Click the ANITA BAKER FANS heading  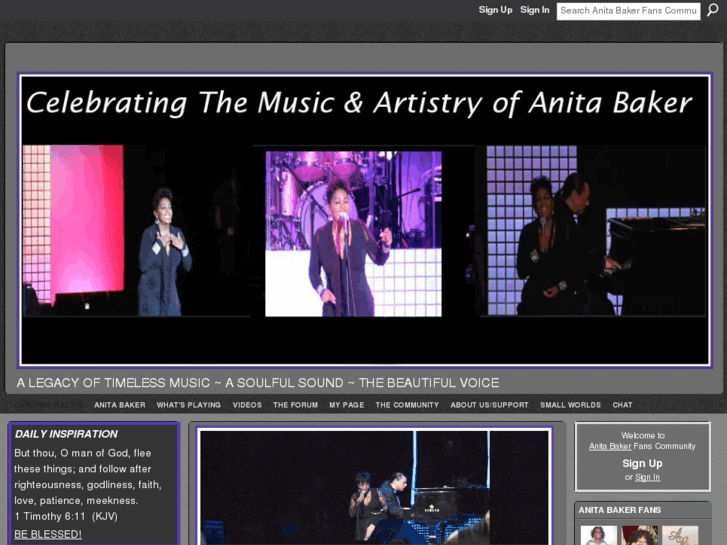[x=619, y=510]
